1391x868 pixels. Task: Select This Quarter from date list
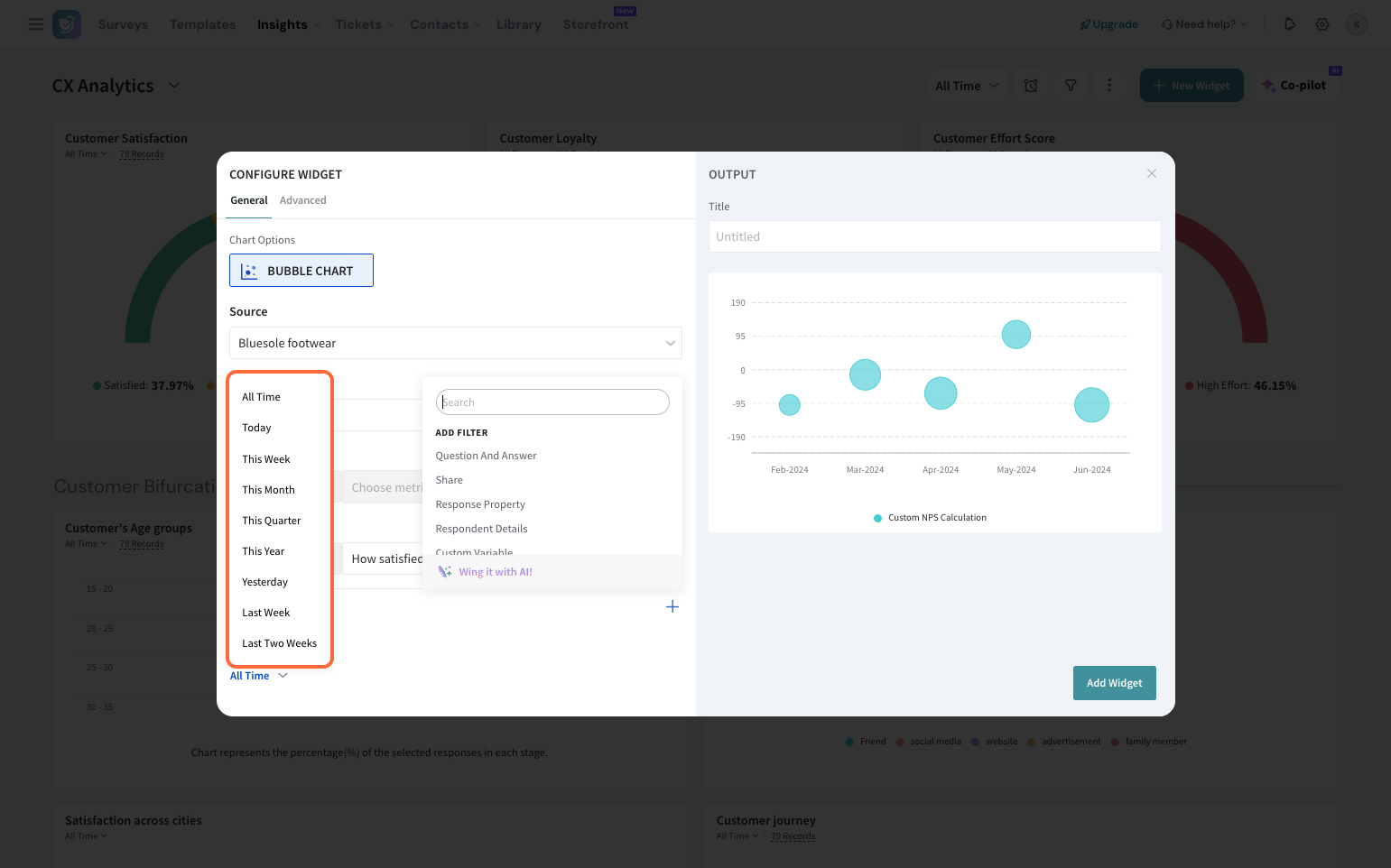tap(271, 521)
